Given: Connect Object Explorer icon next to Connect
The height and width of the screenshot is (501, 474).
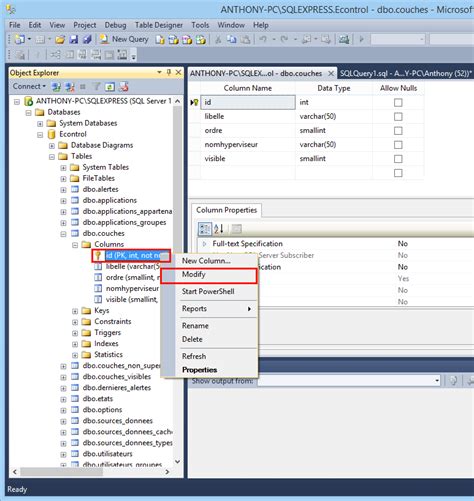Looking at the screenshot, I should pos(56,87).
